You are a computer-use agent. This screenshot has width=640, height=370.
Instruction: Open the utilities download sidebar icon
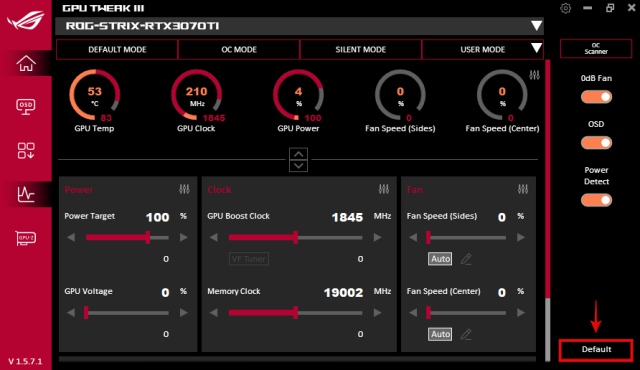[x=26, y=151]
